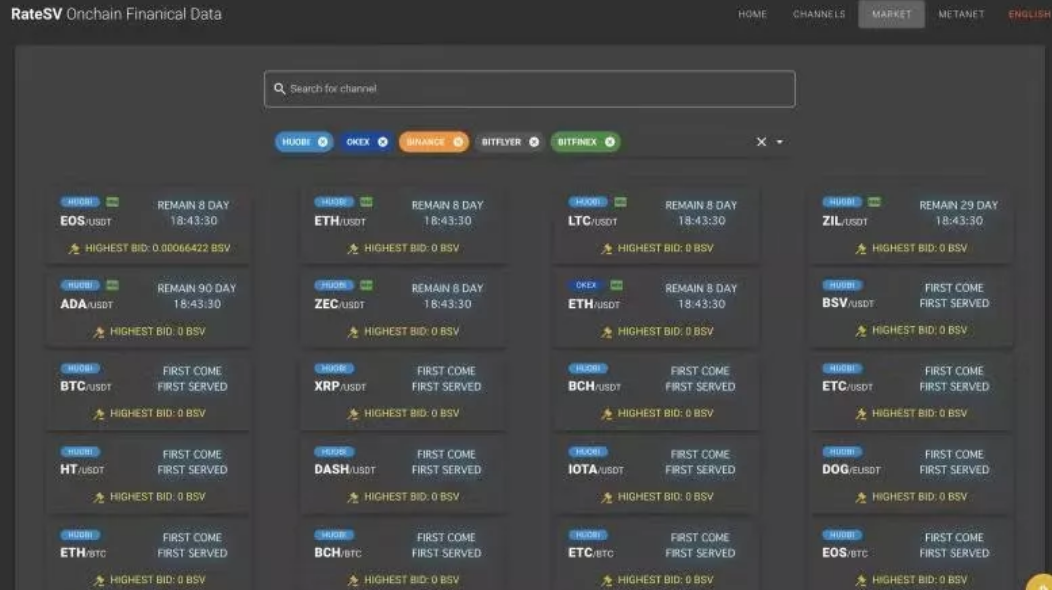Open the ADA/USDT channel card
The image size is (1052, 590).
148,309
